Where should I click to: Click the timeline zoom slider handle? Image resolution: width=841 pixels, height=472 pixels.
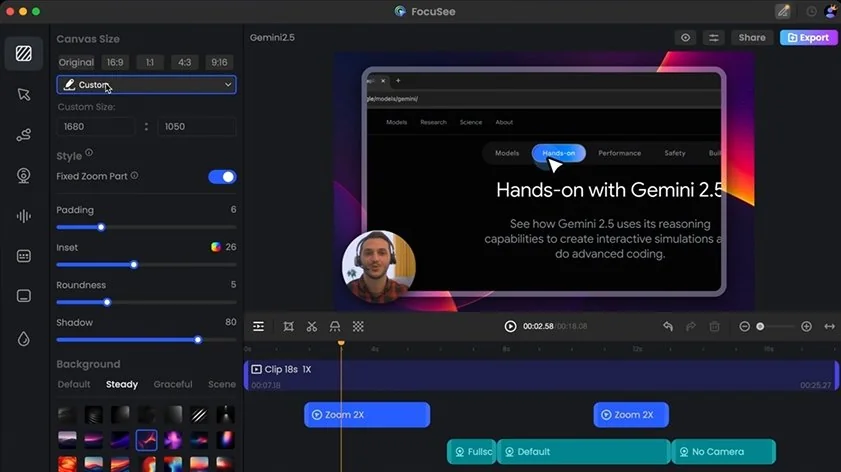click(x=760, y=326)
